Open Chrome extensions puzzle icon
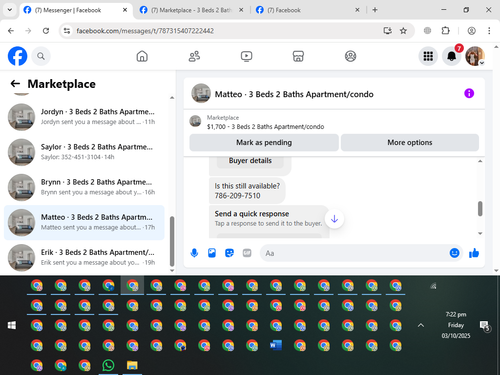 click(445, 31)
